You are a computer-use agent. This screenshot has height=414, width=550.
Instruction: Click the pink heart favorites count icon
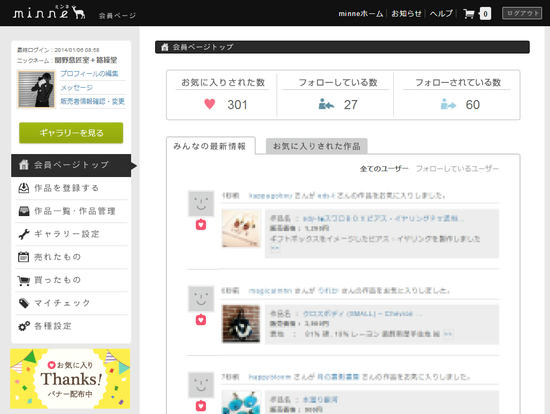pos(209,104)
